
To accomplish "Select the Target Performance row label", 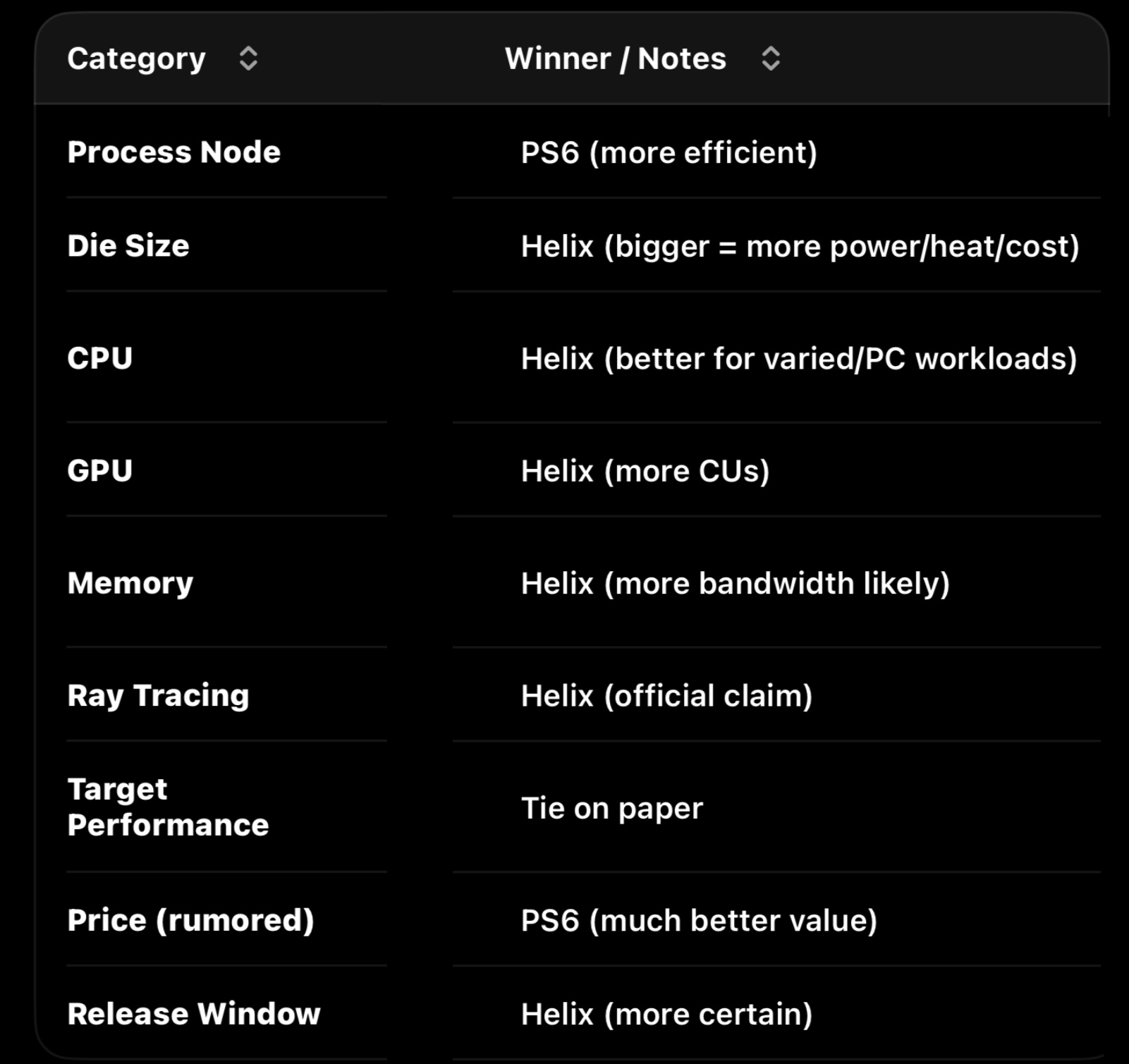I will [x=169, y=807].
